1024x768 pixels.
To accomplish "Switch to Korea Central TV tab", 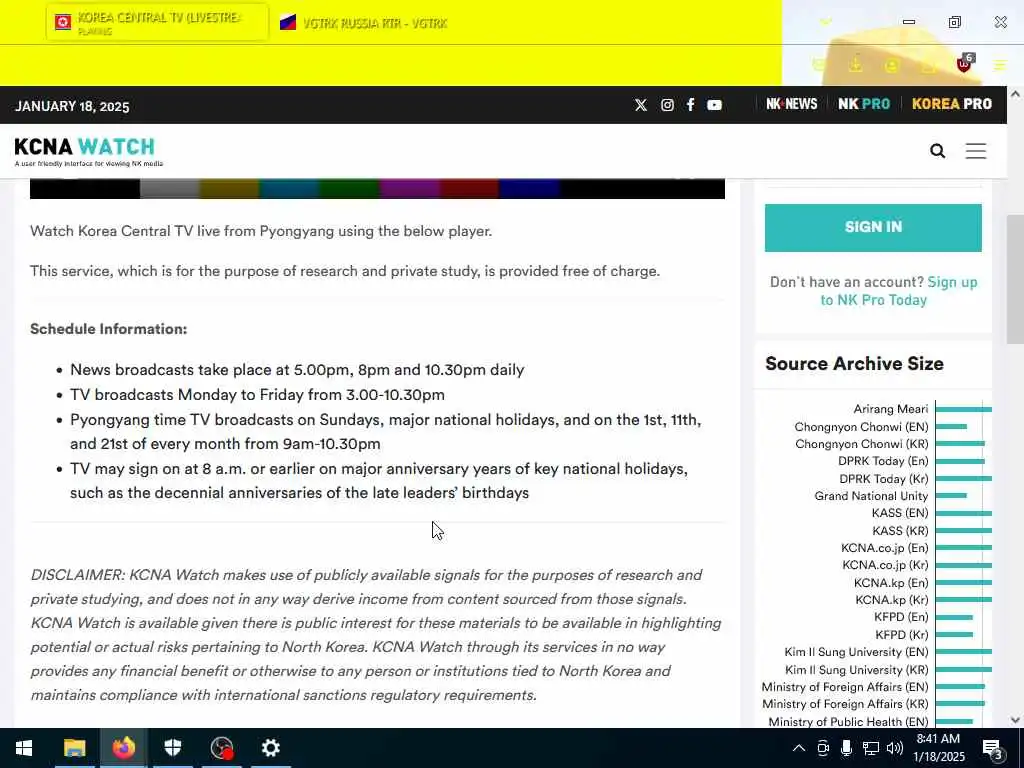I will click(157, 23).
